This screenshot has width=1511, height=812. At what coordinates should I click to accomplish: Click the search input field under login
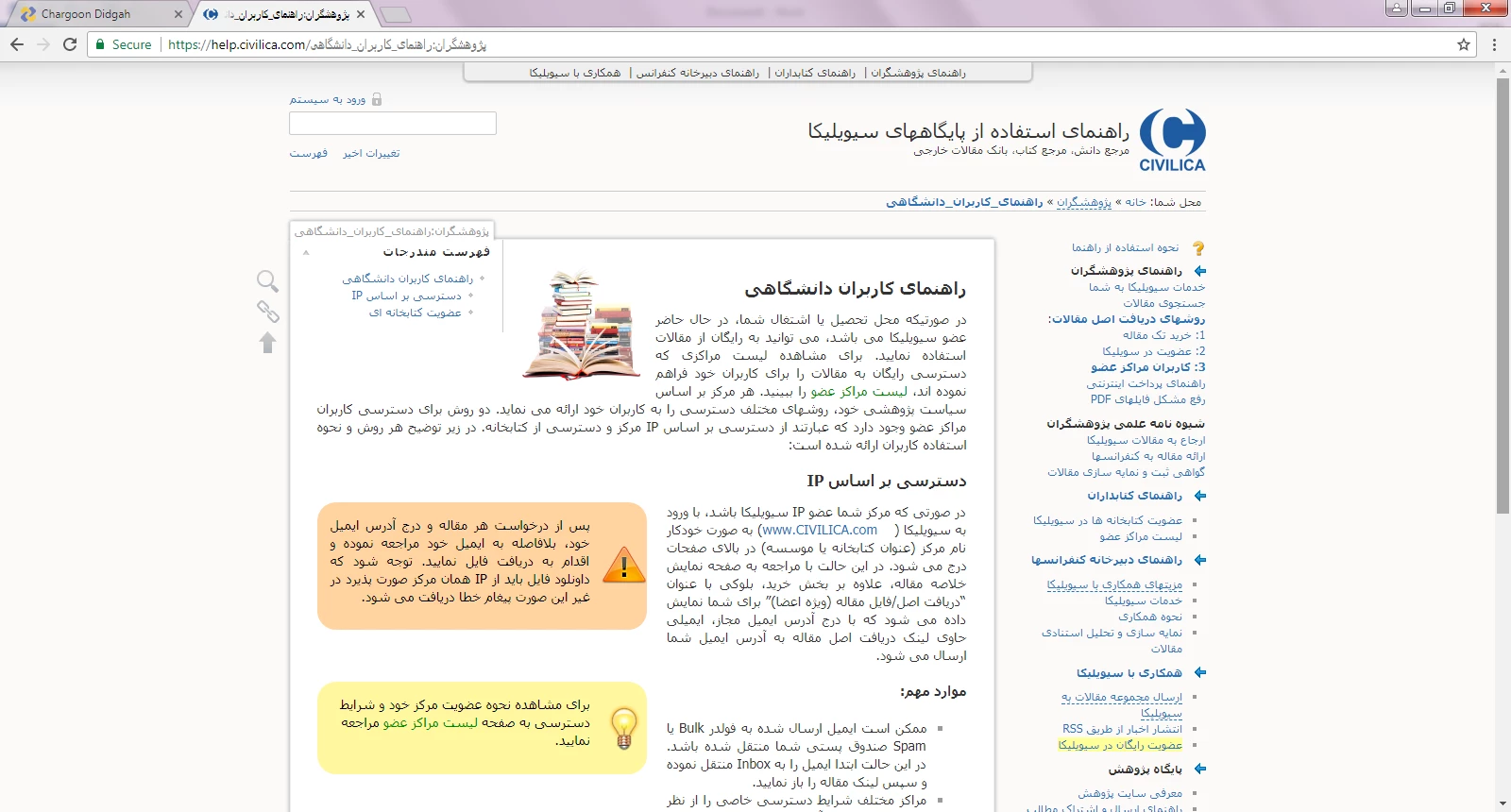[x=392, y=124]
